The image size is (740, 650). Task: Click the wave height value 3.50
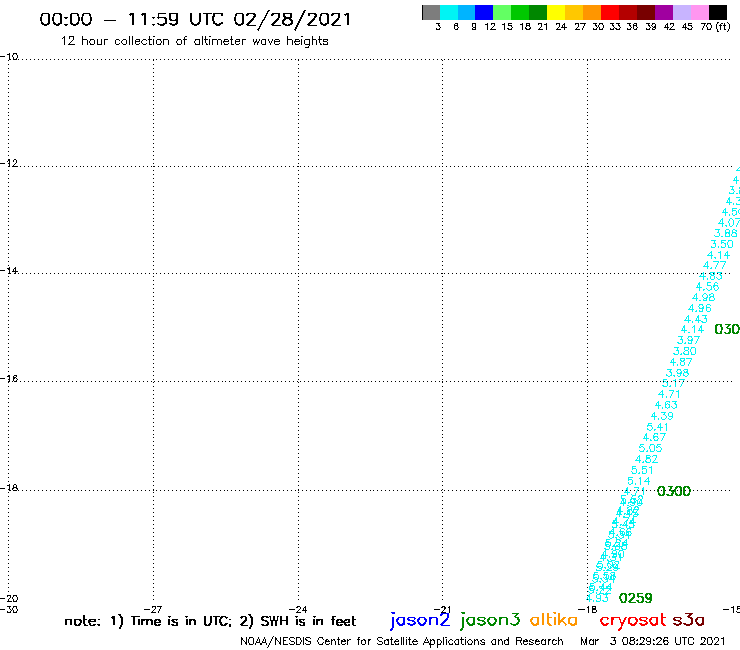tap(722, 244)
